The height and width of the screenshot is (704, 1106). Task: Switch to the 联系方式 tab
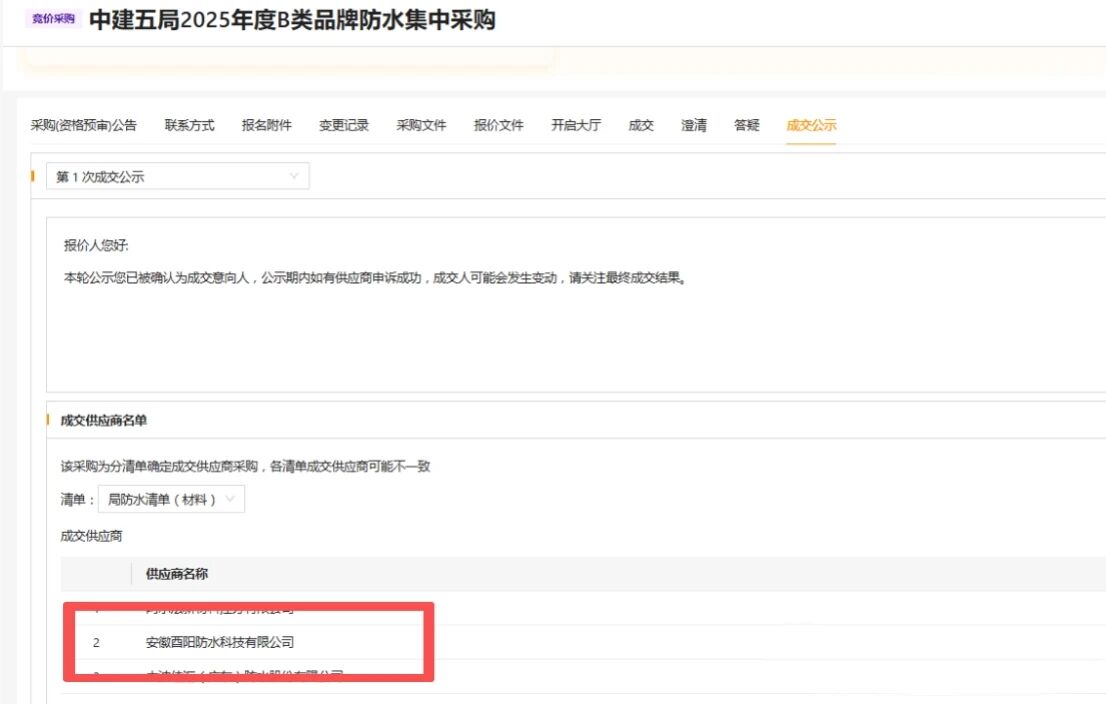190,125
